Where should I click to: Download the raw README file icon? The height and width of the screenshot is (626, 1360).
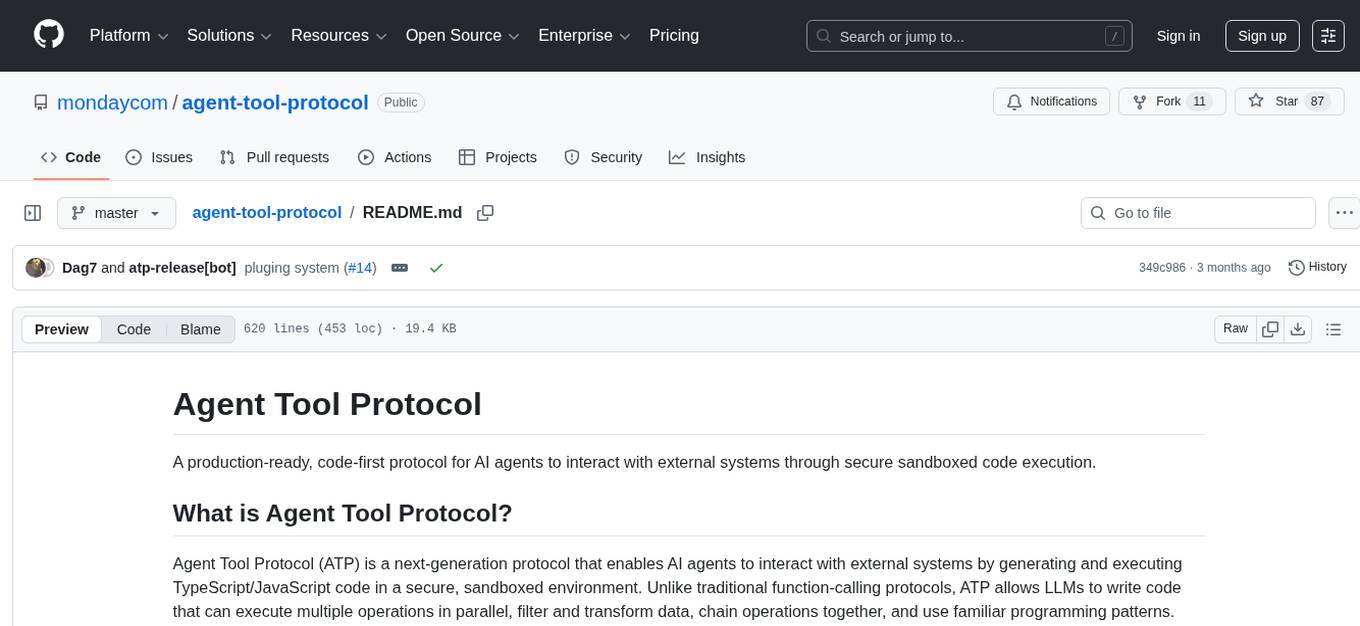1299,328
